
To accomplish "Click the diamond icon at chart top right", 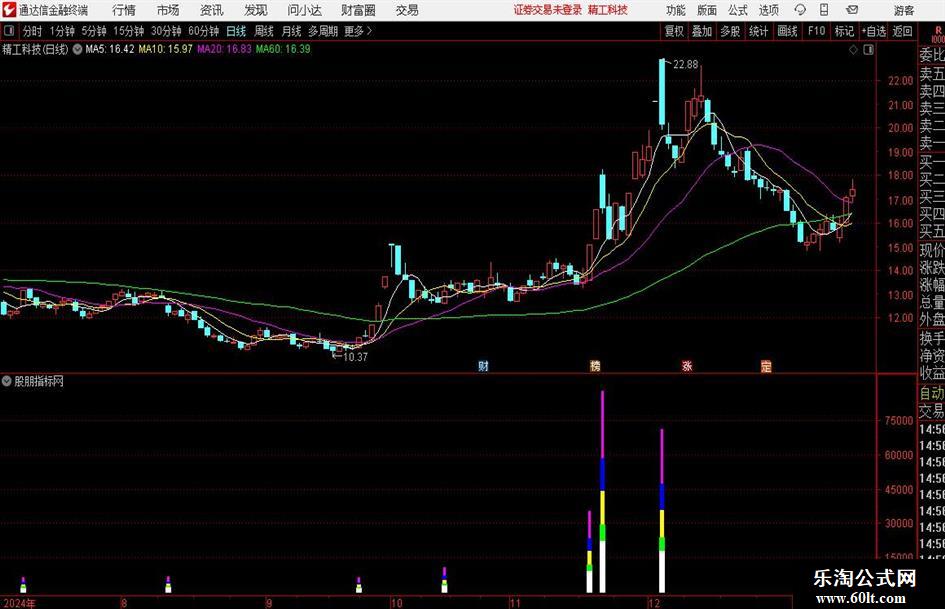I will pos(853,50).
